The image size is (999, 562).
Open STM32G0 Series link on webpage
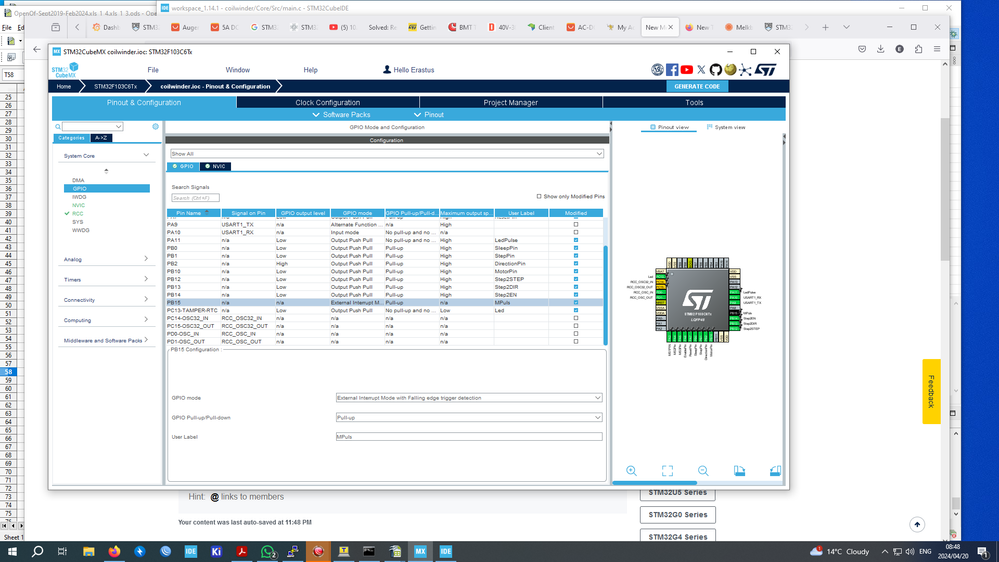coord(677,514)
